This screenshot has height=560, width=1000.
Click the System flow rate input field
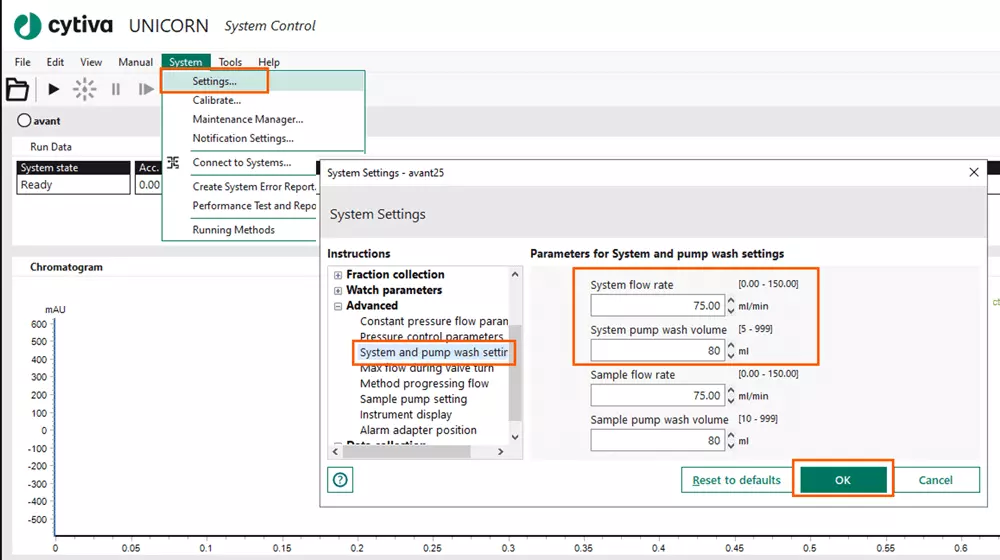click(658, 306)
